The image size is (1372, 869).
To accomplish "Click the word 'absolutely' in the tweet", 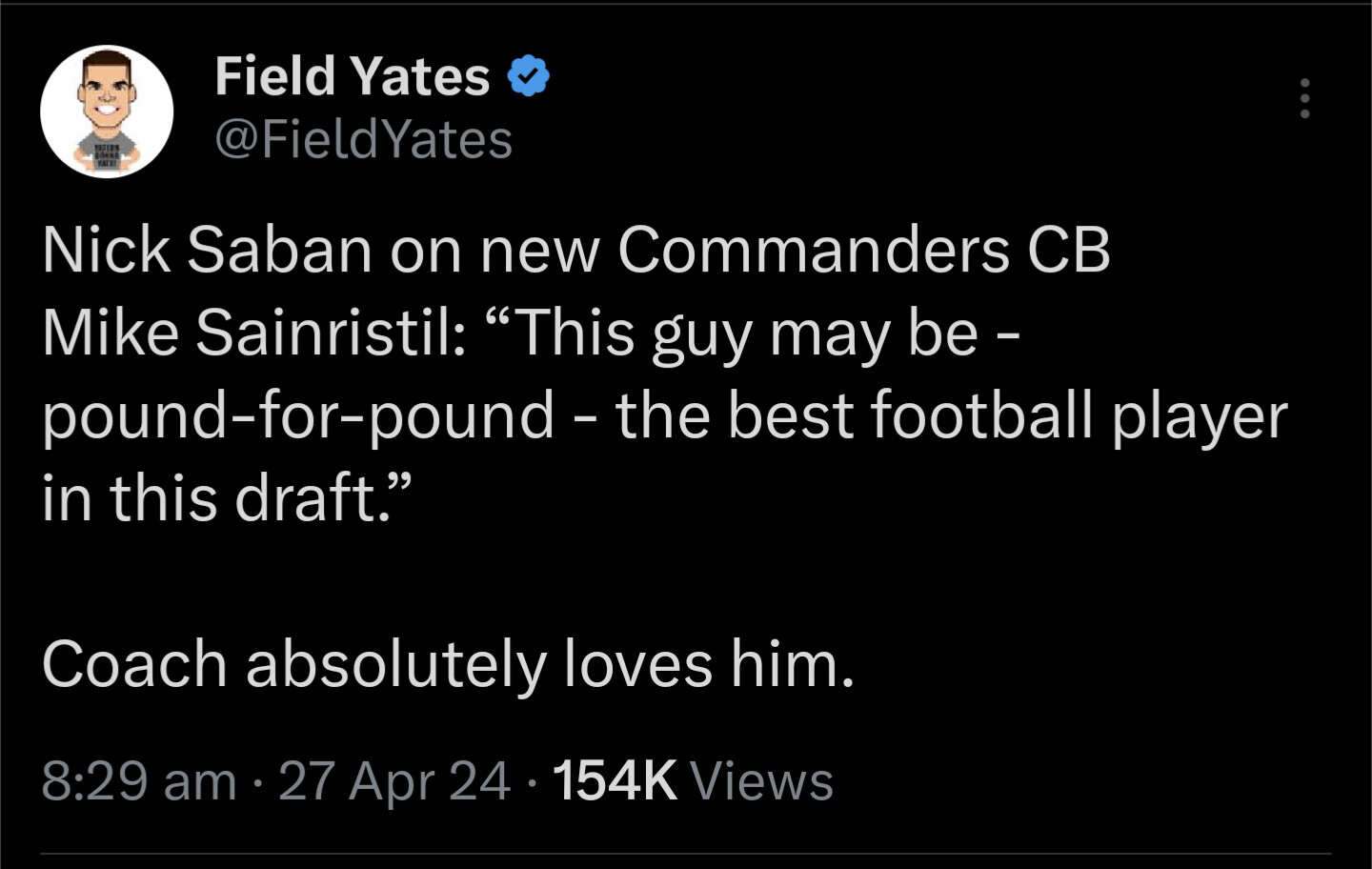I will 396,664.
